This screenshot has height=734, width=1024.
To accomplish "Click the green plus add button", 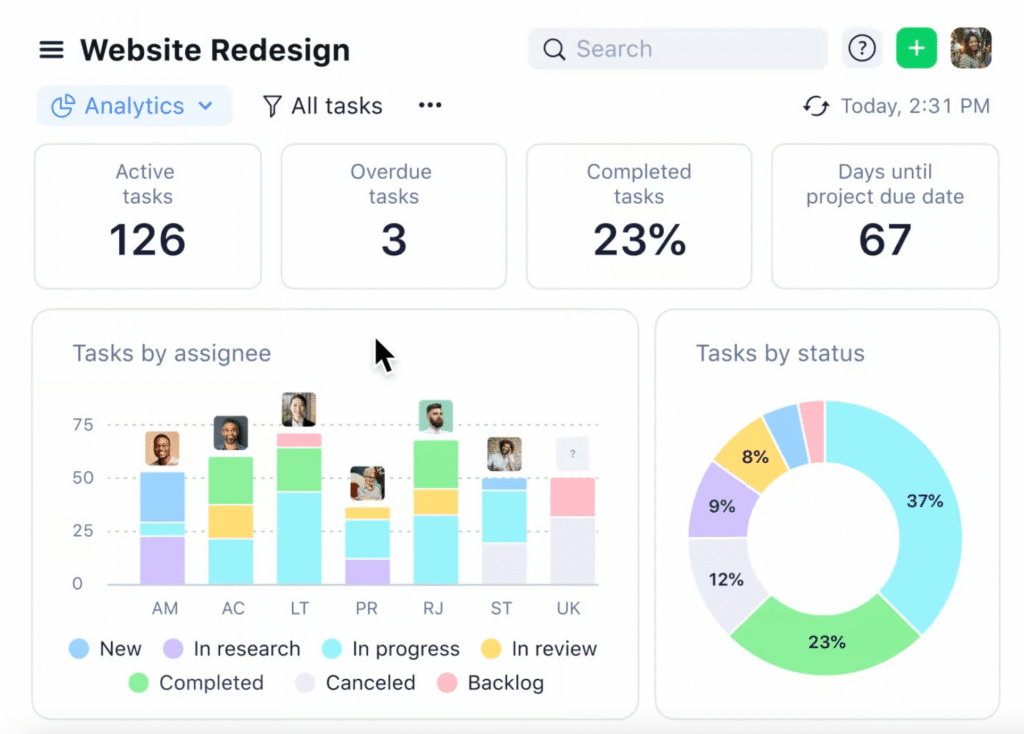I will point(916,48).
